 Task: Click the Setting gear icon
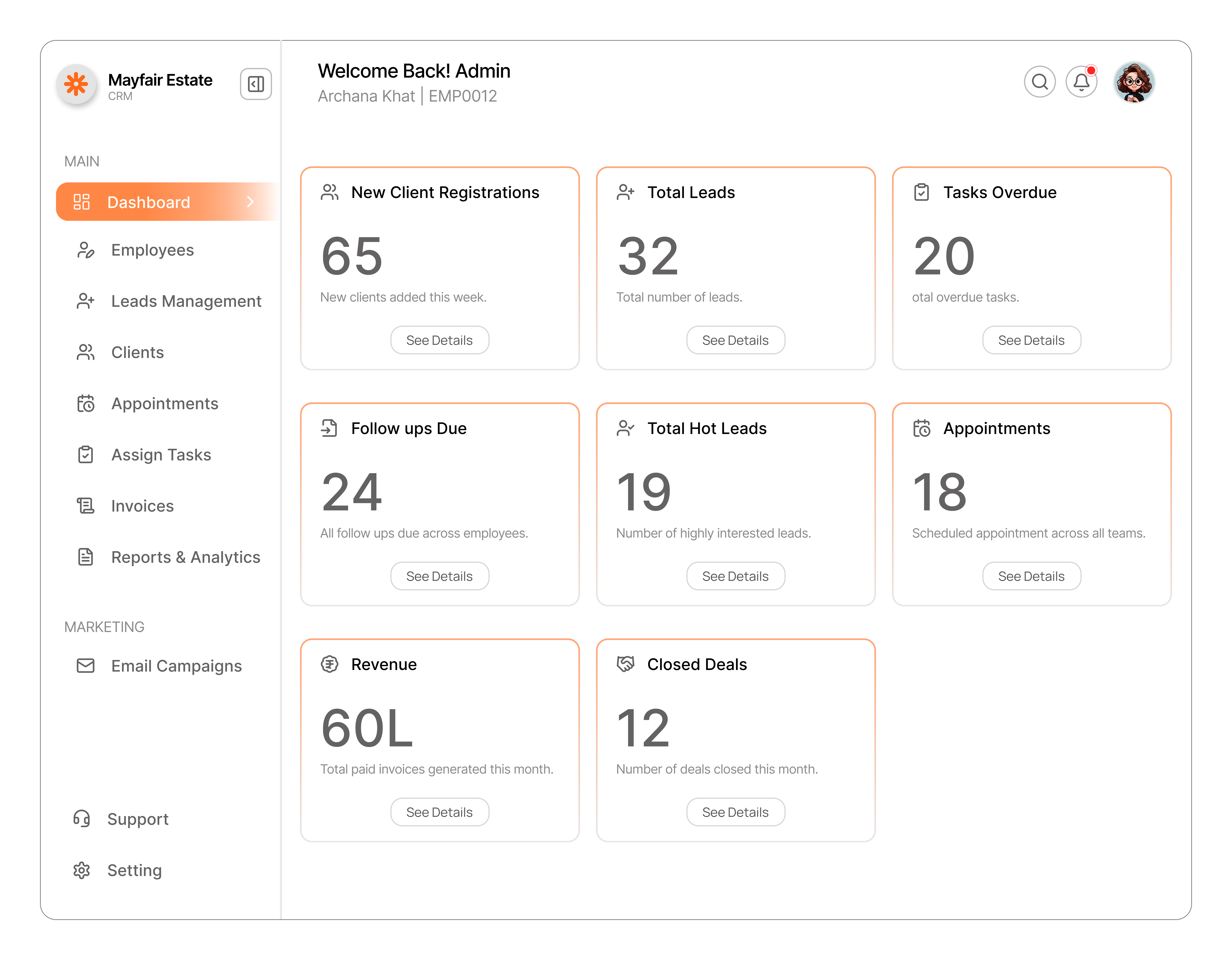(x=82, y=870)
